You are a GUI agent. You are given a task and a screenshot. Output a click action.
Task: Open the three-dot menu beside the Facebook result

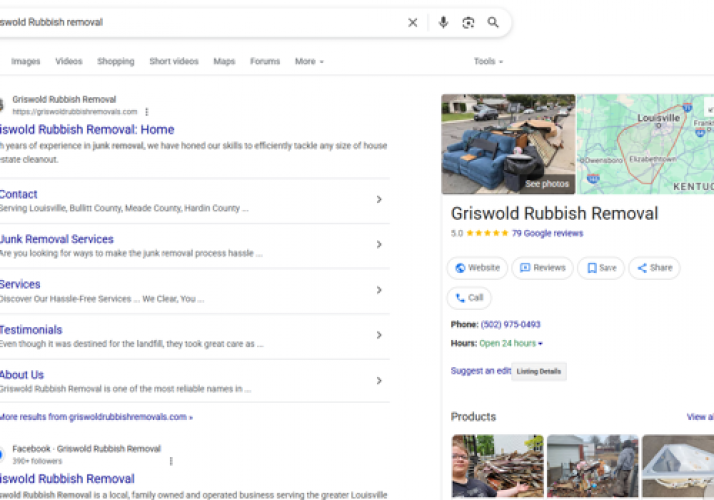pos(171,461)
